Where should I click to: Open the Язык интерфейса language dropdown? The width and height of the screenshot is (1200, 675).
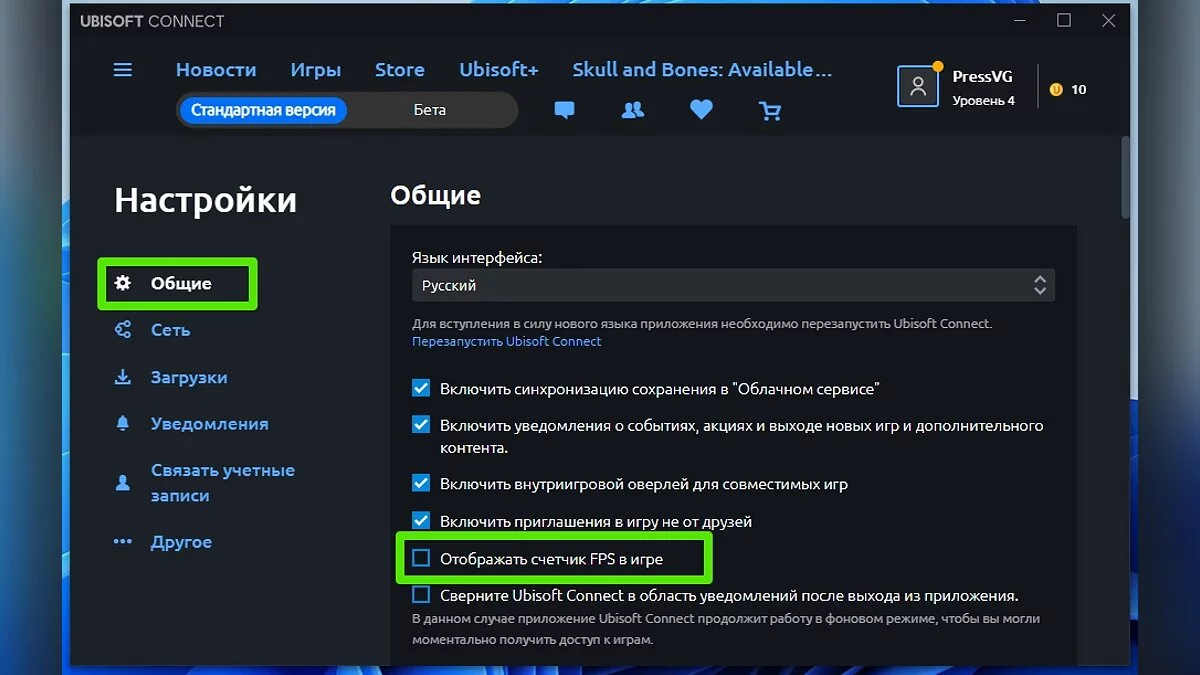tap(732, 285)
